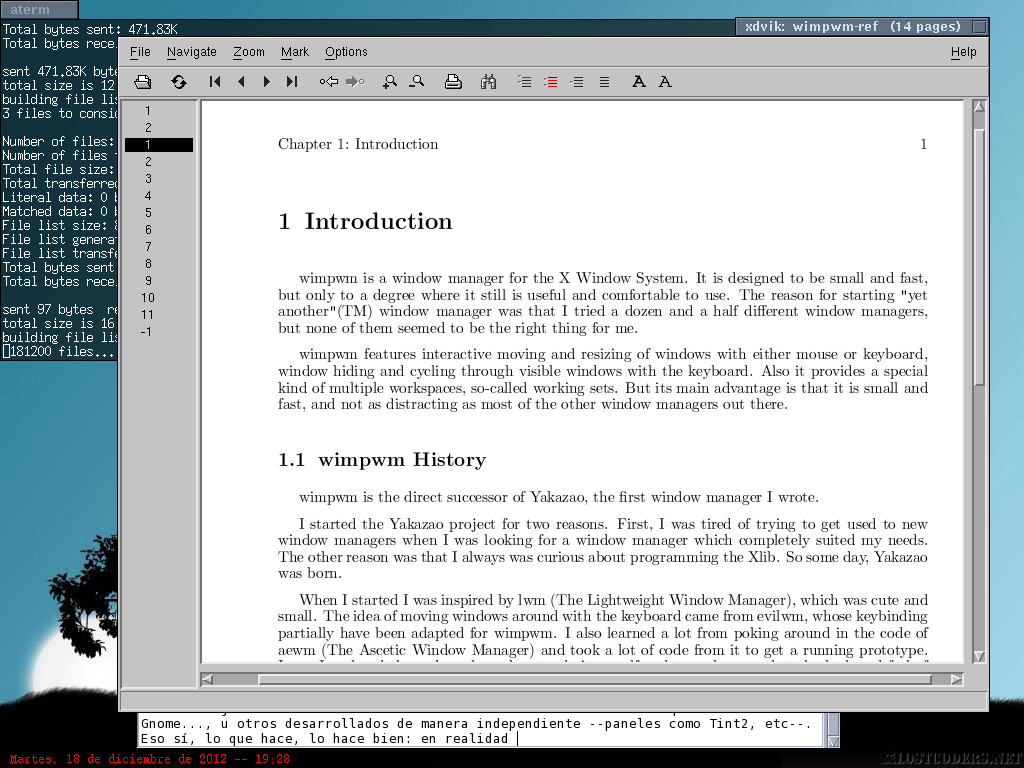Click the grayed forward hyperlink arrow icon

coord(355,82)
